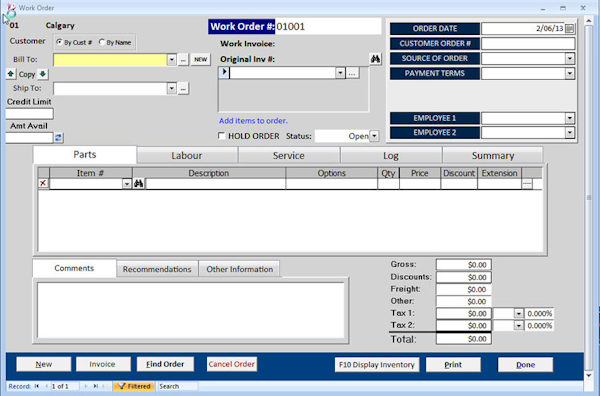
Task: Switch to the Service tab
Action: pyautogui.click(x=289, y=155)
